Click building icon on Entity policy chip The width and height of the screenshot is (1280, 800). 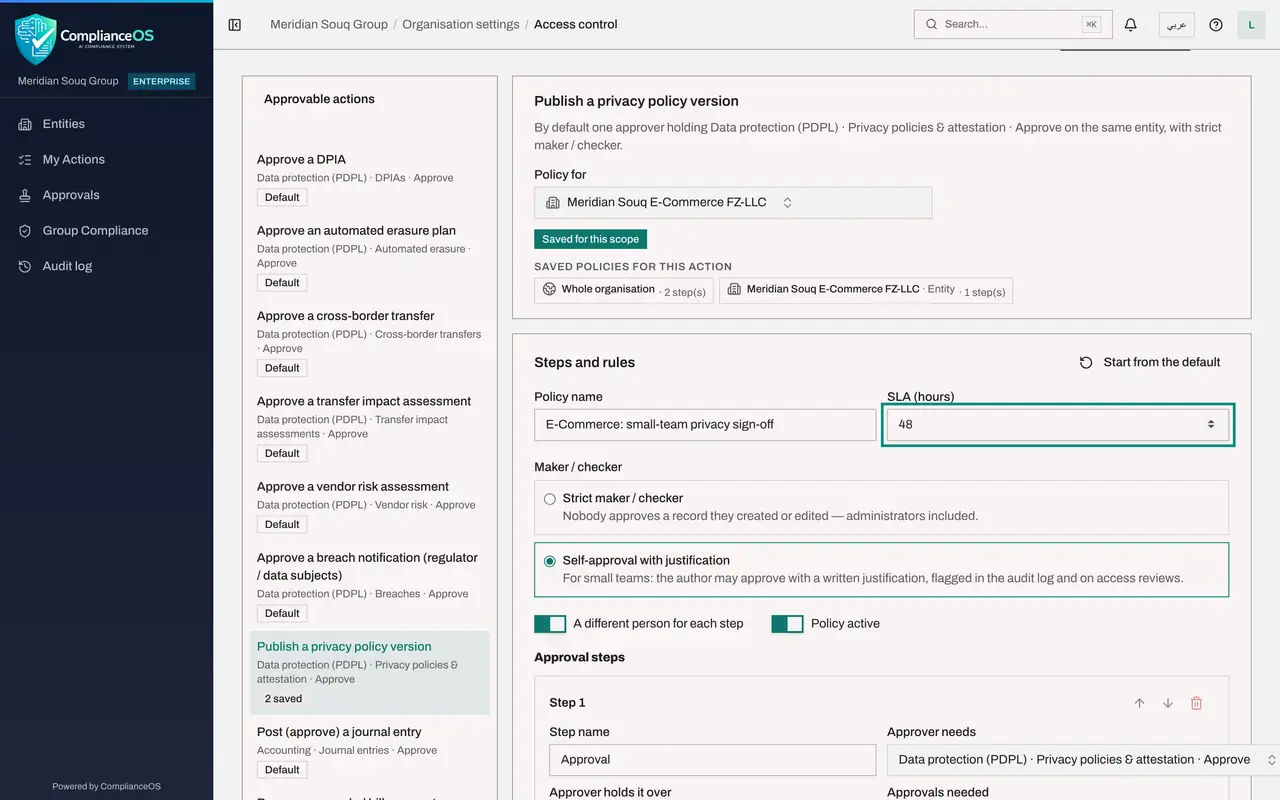pyautogui.click(x=734, y=289)
